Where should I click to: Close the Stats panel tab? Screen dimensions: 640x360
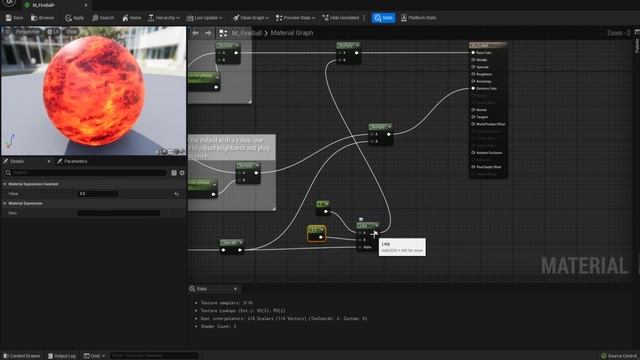tap(236, 289)
